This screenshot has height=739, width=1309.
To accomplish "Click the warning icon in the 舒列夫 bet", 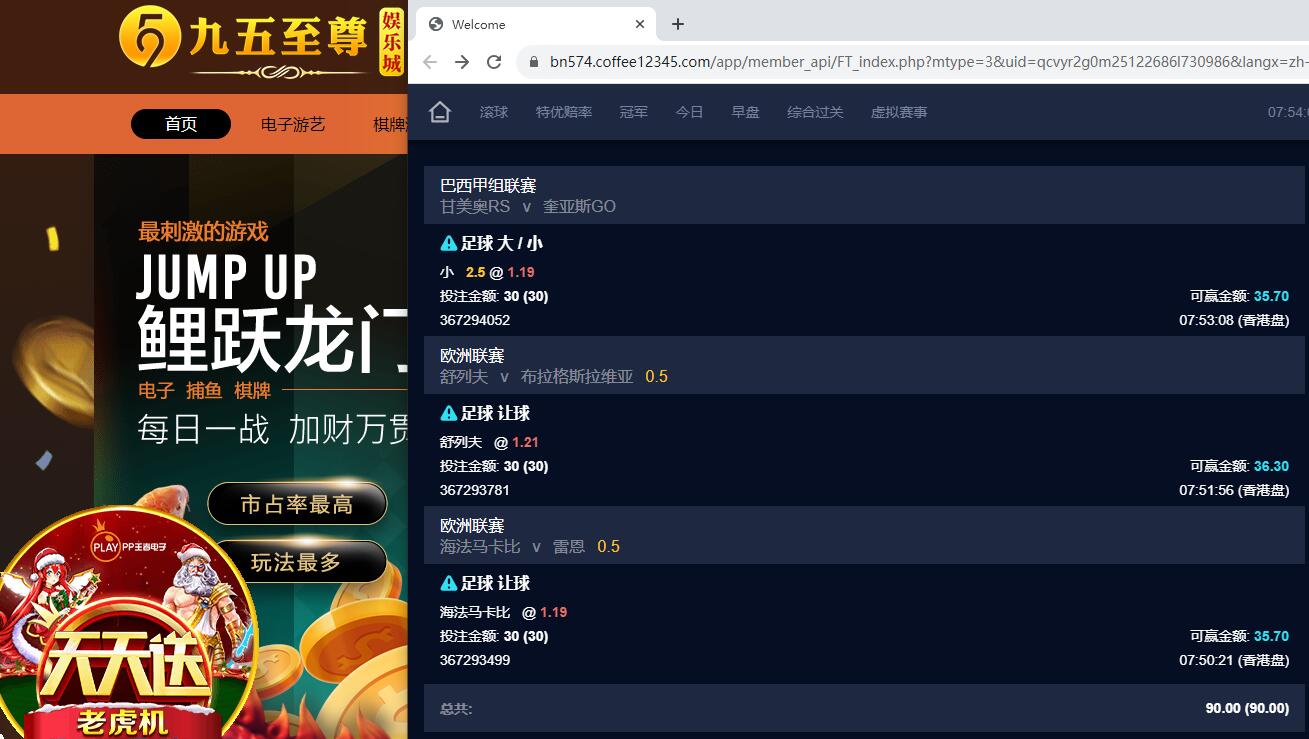I will click(x=449, y=413).
